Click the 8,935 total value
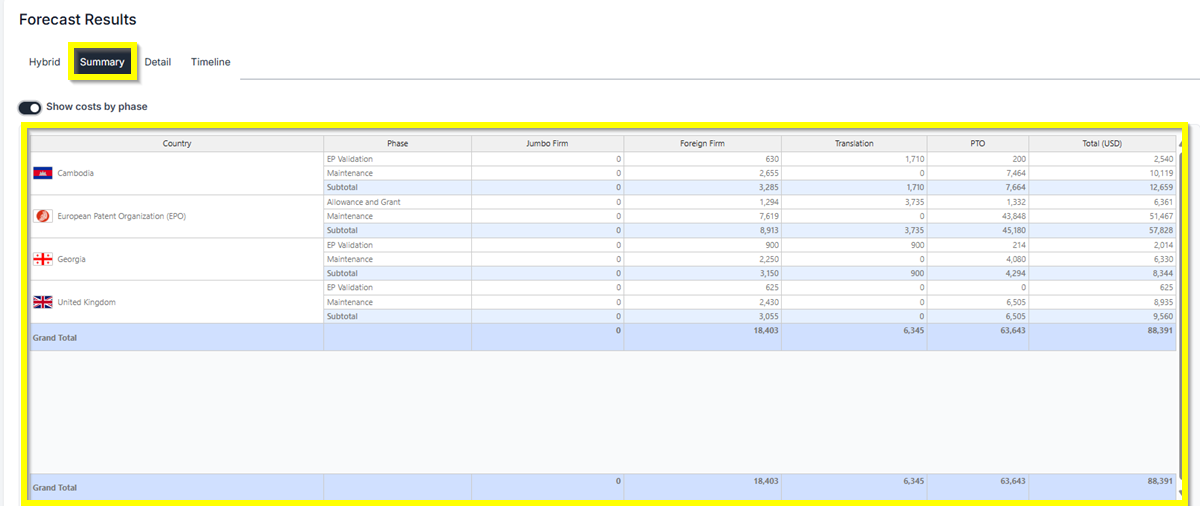 click(x=1163, y=302)
